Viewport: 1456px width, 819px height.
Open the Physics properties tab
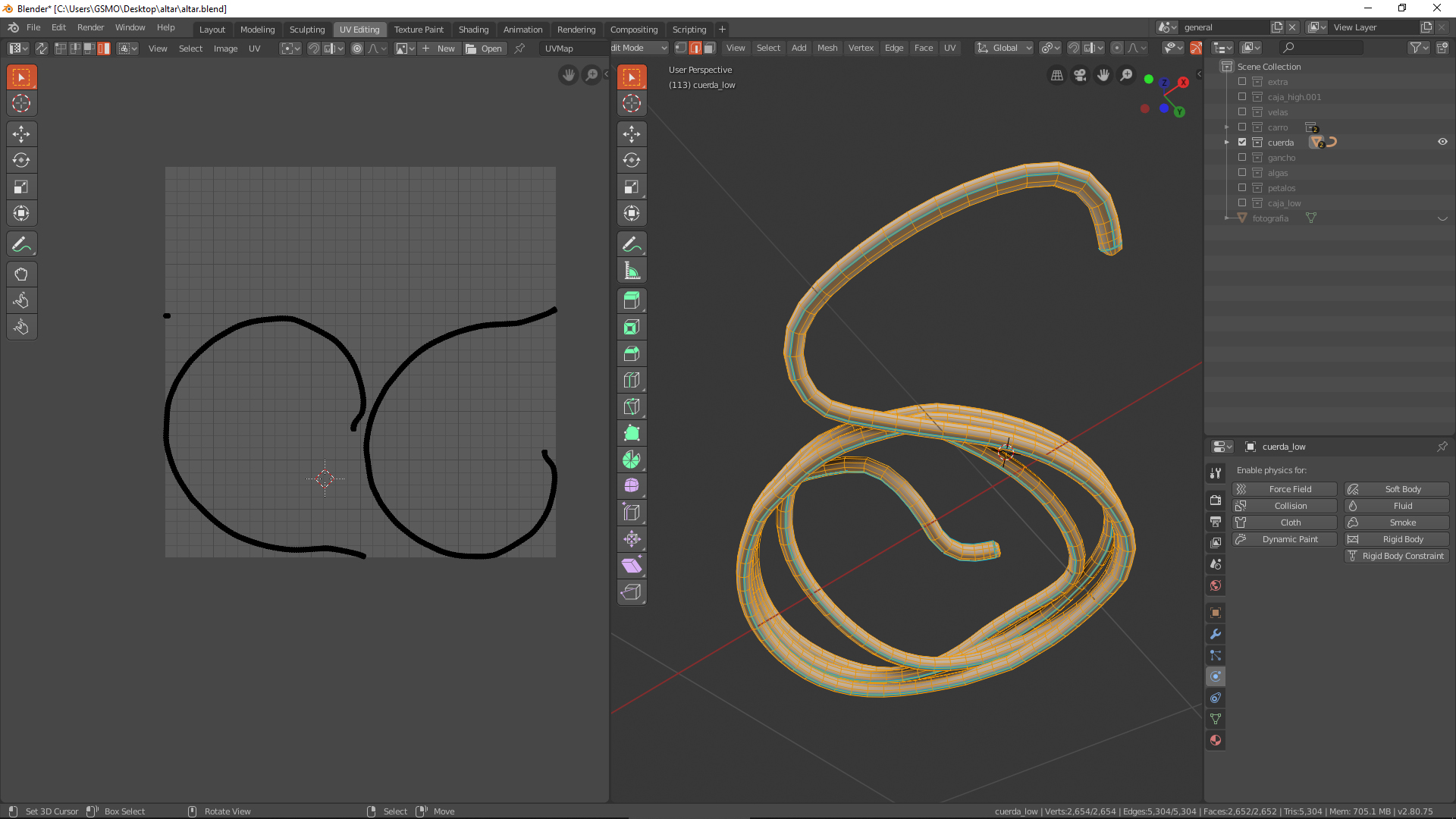[1216, 676]
